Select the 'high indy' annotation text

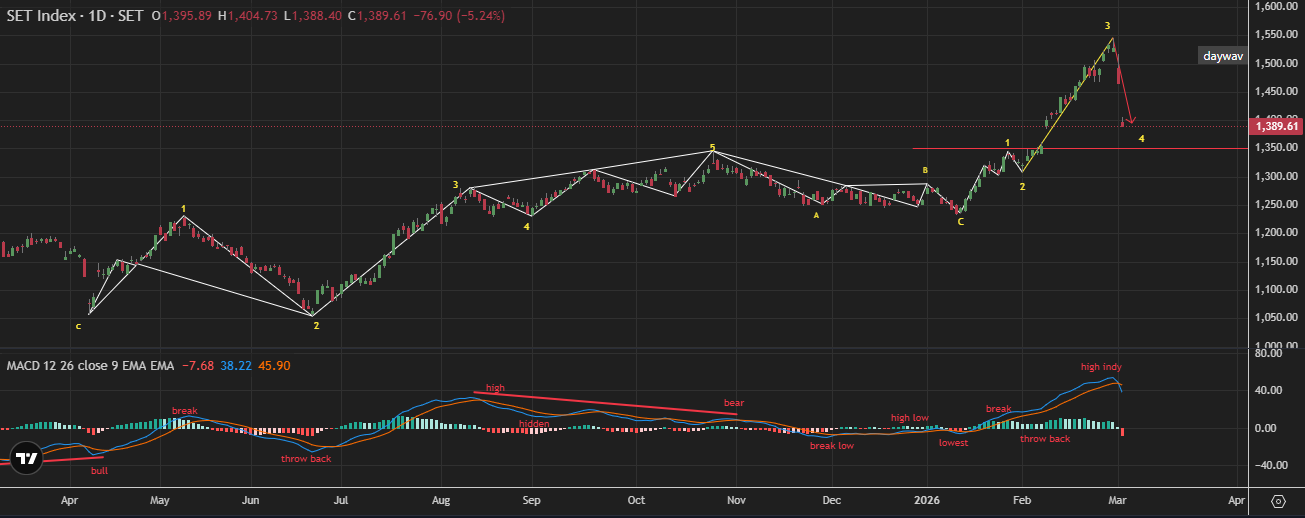click(1101, 367)
